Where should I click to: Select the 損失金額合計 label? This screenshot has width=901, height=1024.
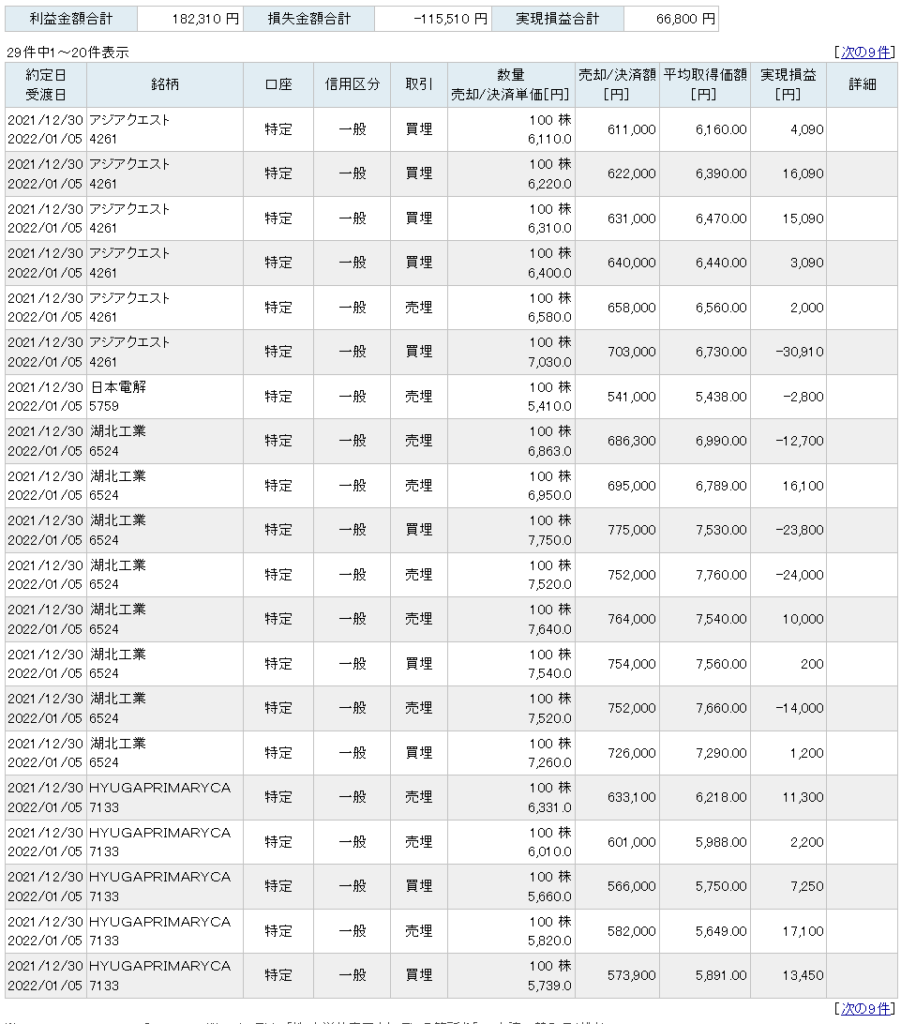tap(309, 19)
